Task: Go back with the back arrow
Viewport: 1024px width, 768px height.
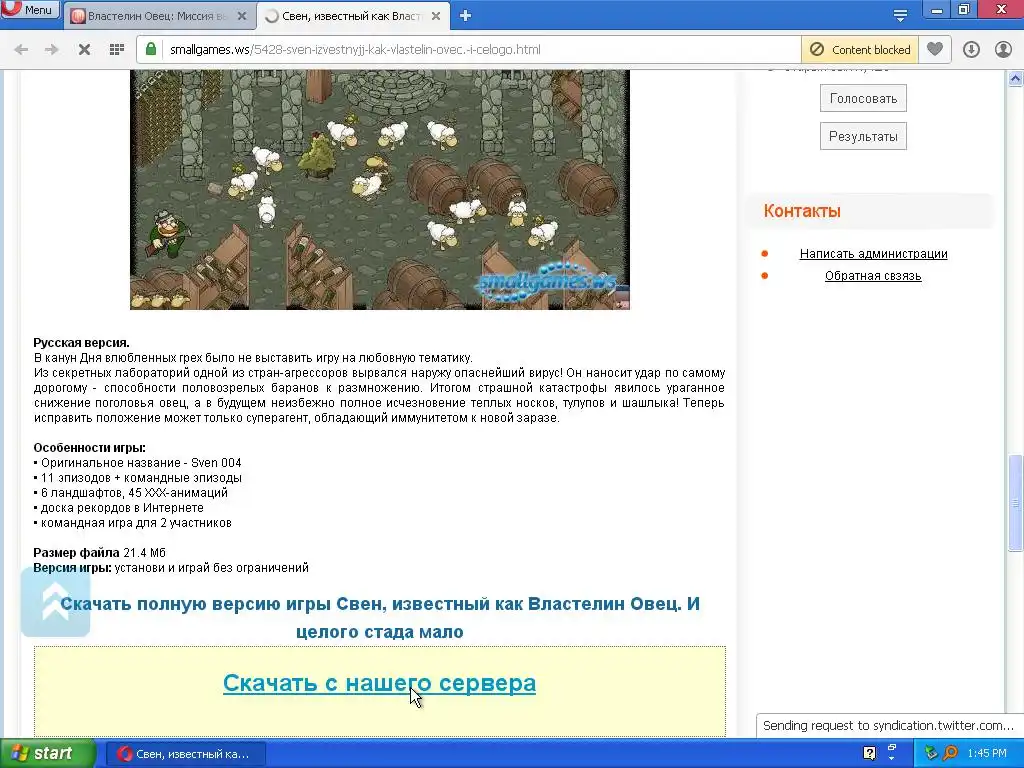Action: (x=21, y=50)
